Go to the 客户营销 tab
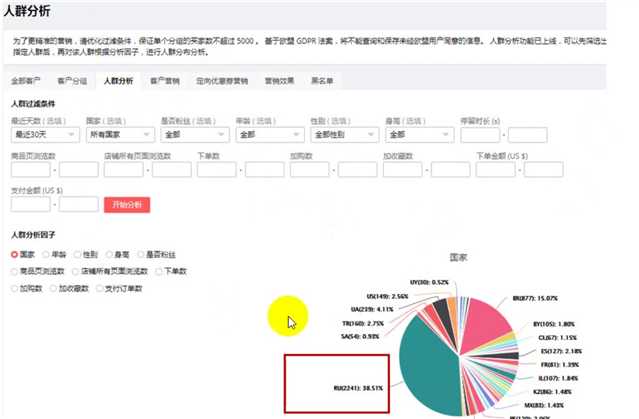The image size is (639, 419). pos(165,81)
